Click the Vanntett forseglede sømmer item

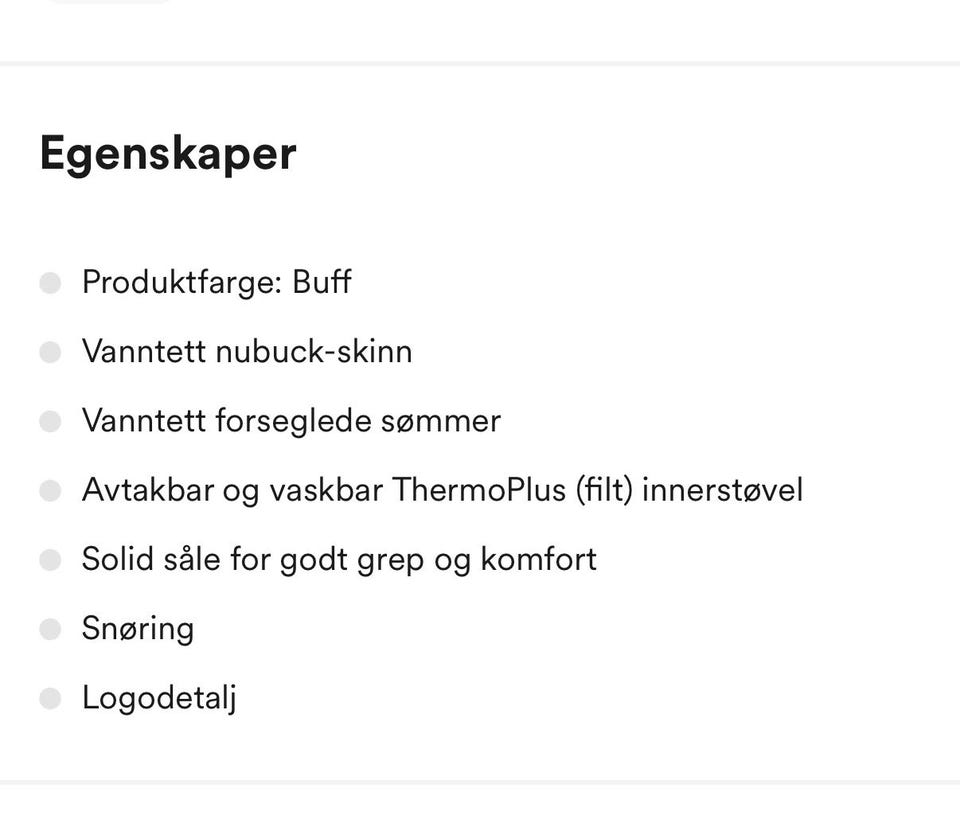(x=291, y=421)
